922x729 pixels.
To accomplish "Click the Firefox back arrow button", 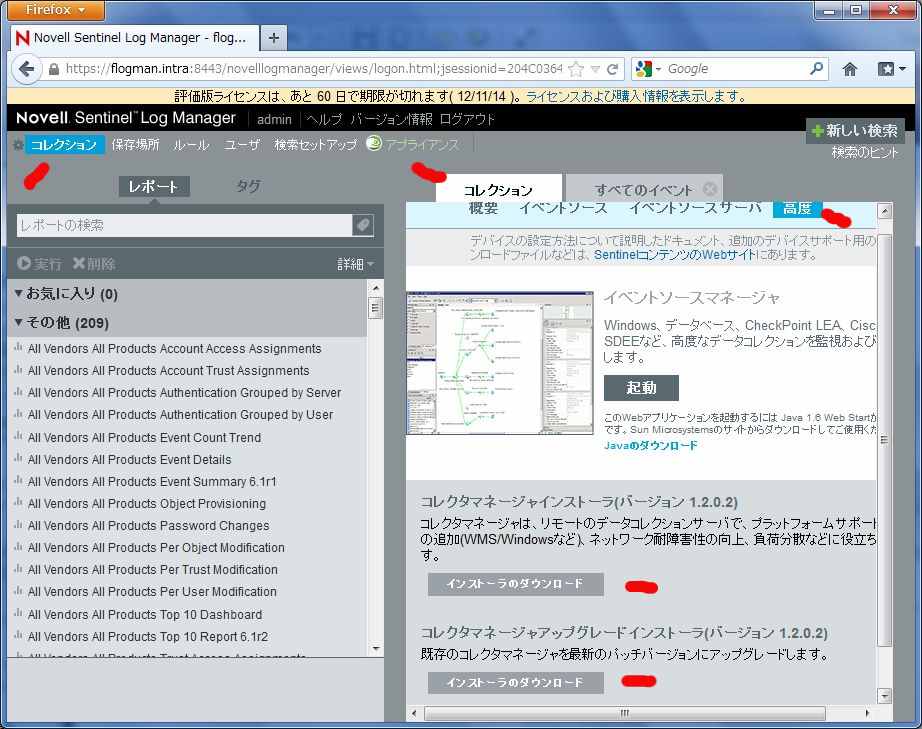I will click(x=26, y=69).
